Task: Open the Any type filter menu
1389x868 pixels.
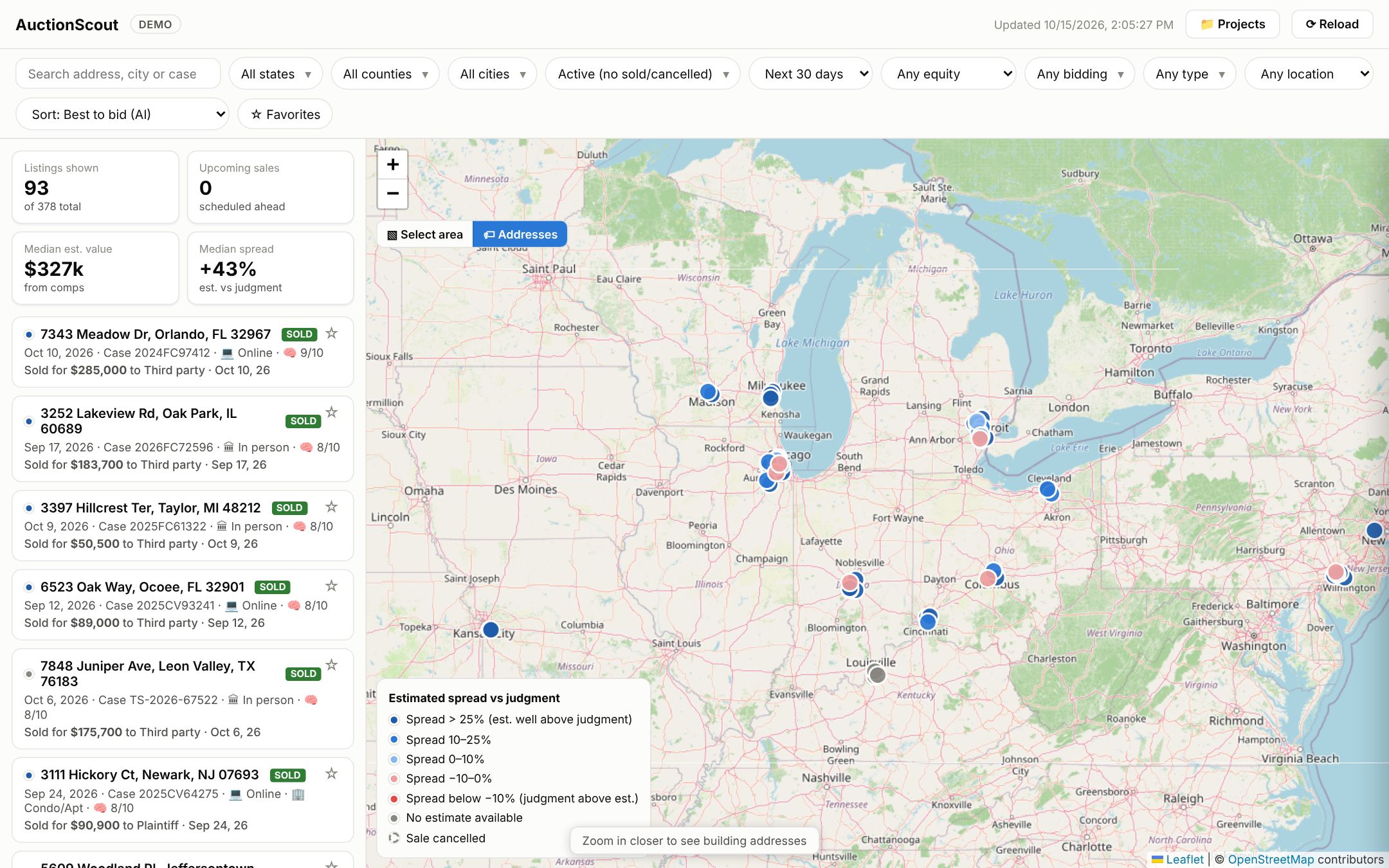Action: [1190, 74]
